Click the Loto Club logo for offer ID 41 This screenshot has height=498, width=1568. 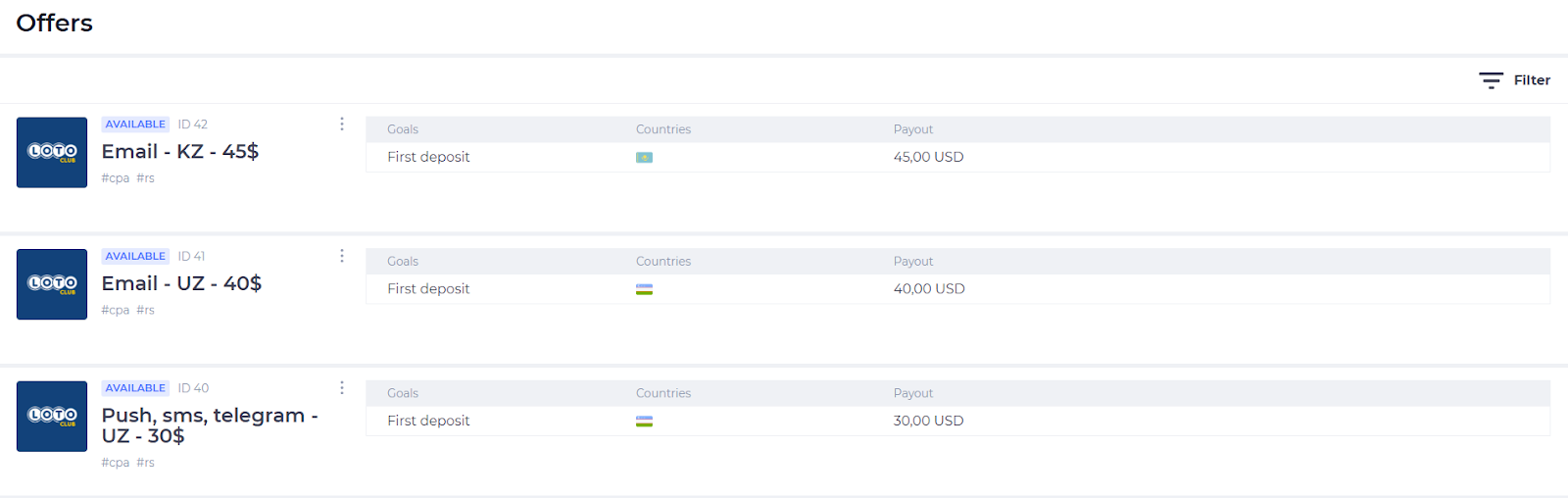tap(52, 284)
